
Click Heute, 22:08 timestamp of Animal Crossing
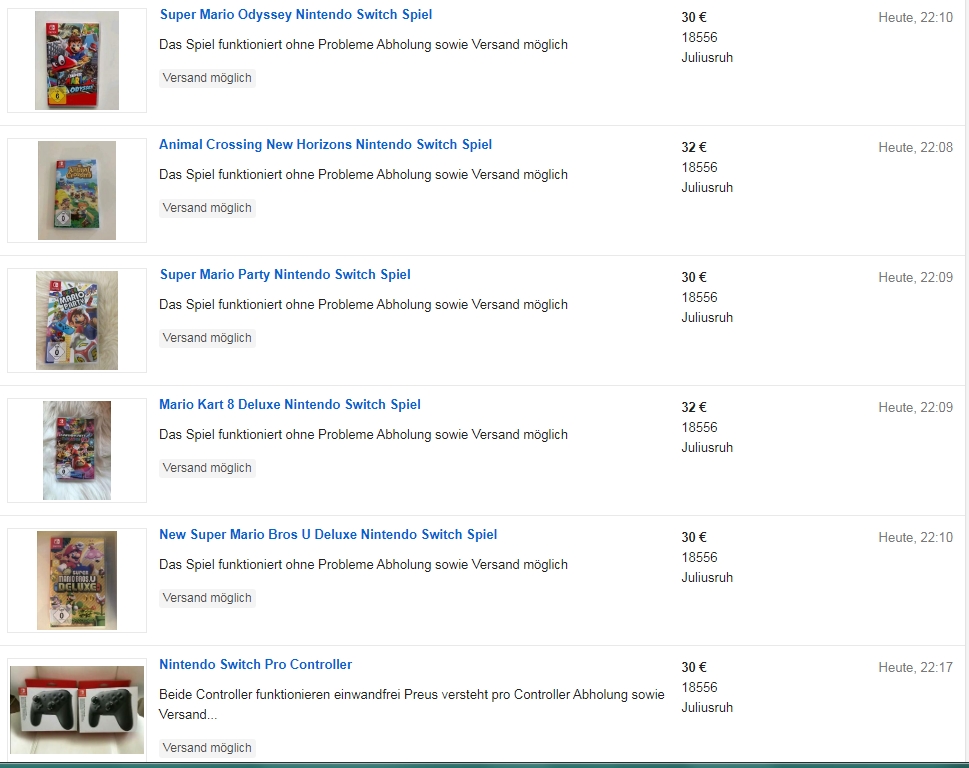(916, 147)
